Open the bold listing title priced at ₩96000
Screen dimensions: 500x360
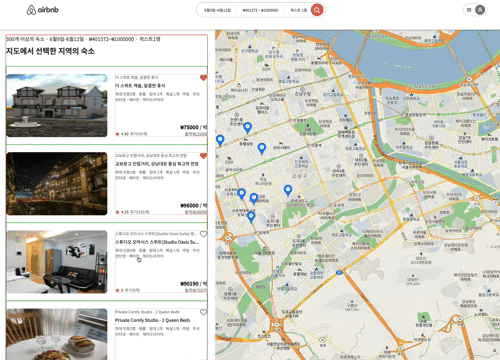pyautogui.click(x=157, y=164)
